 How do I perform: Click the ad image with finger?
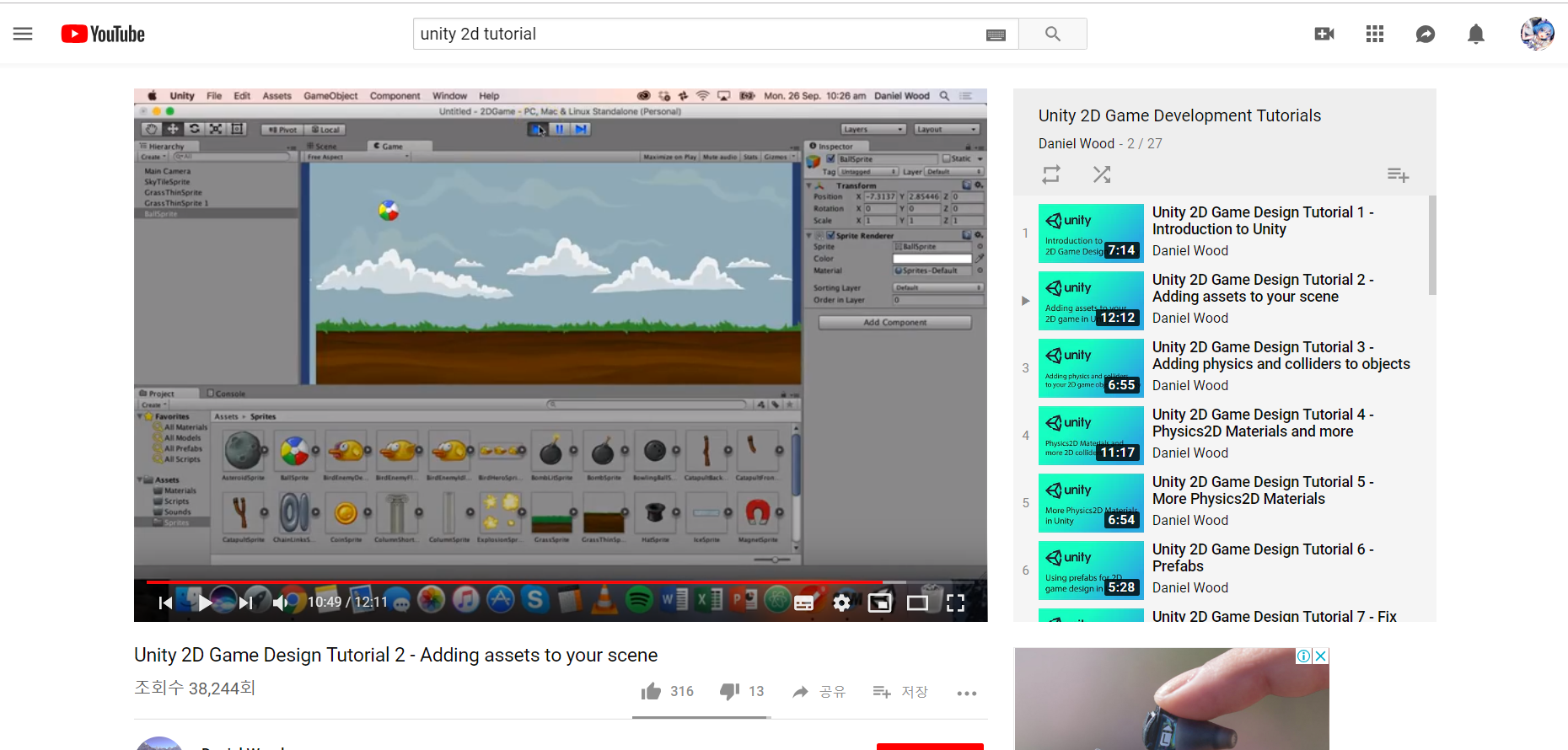click(x=1172, y=699)
